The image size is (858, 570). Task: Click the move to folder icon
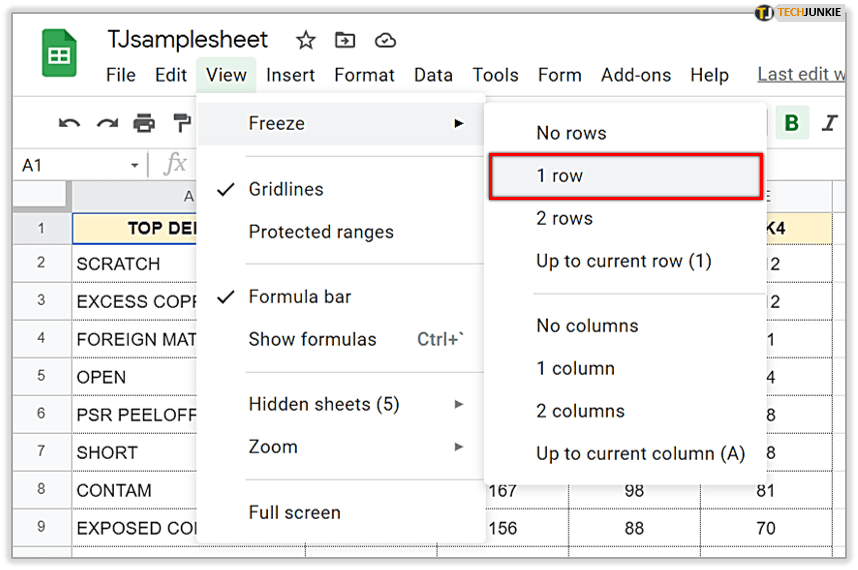345,40
